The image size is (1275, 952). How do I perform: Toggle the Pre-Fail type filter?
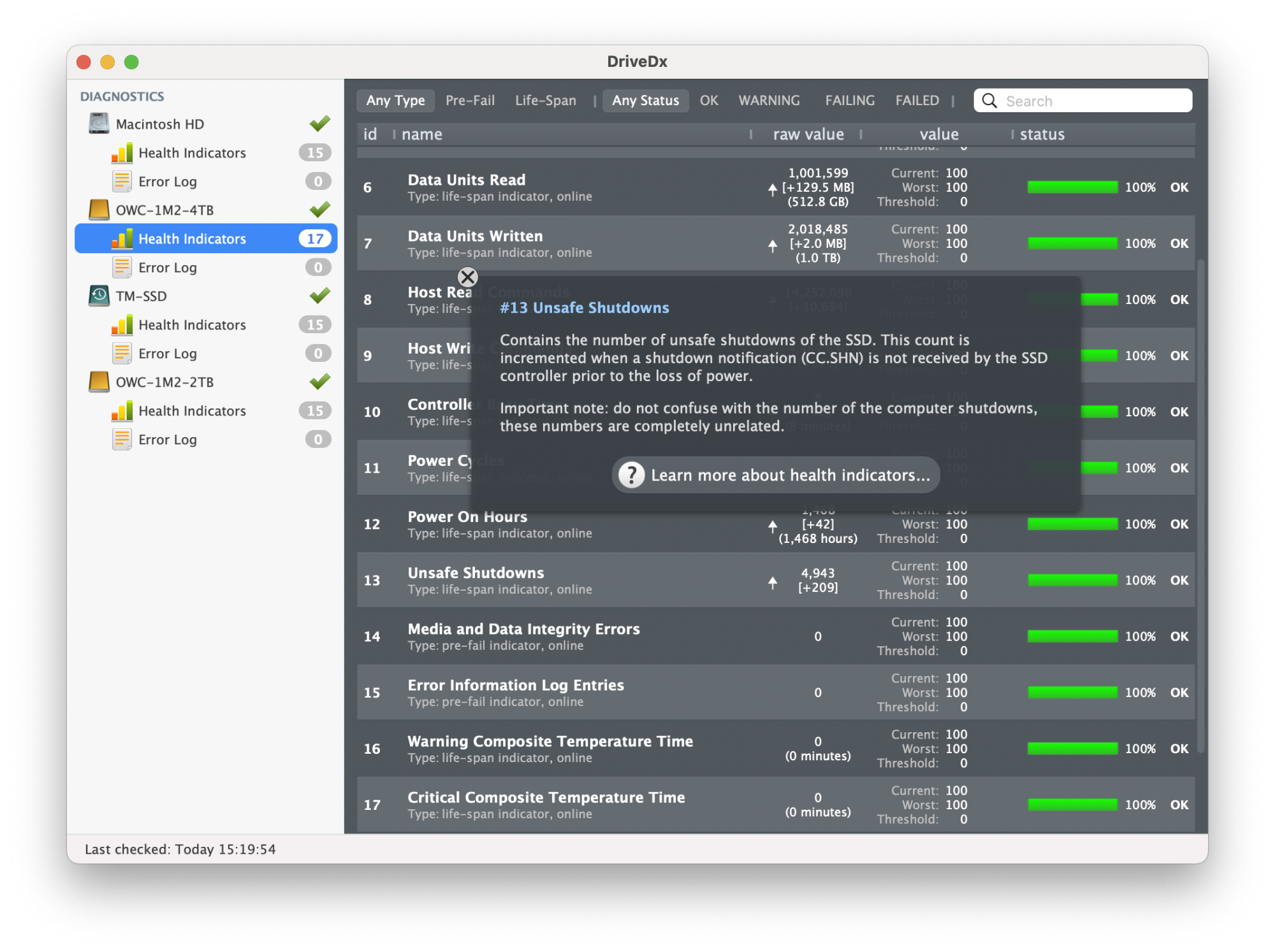[x=470, y=101]
